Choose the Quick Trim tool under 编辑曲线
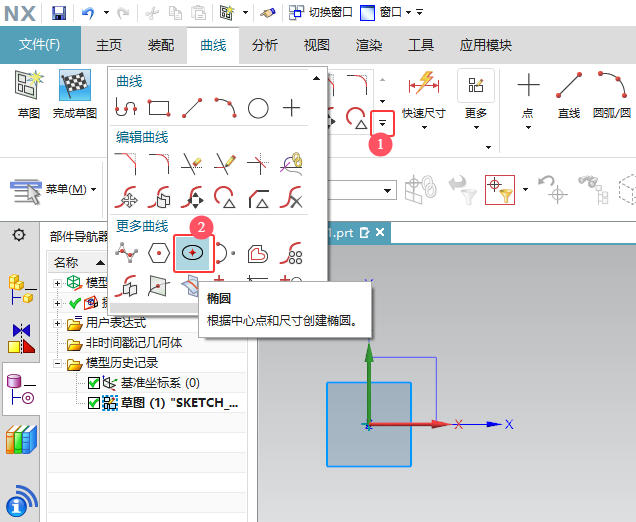 click(x=192, y=163)
